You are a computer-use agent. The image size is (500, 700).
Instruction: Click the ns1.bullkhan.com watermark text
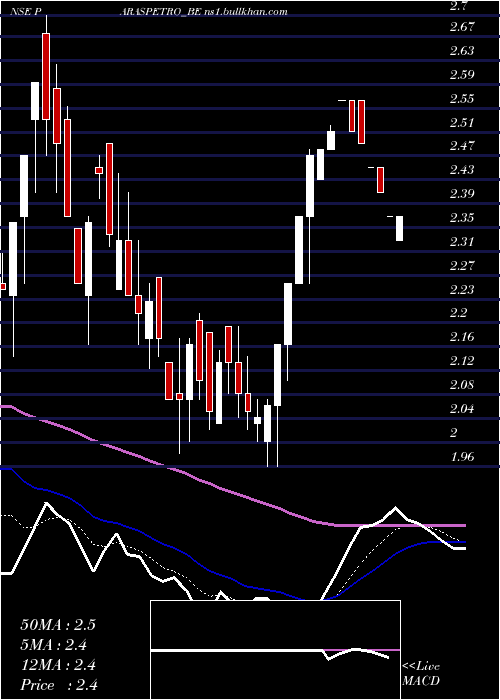(x=245, y=12)
